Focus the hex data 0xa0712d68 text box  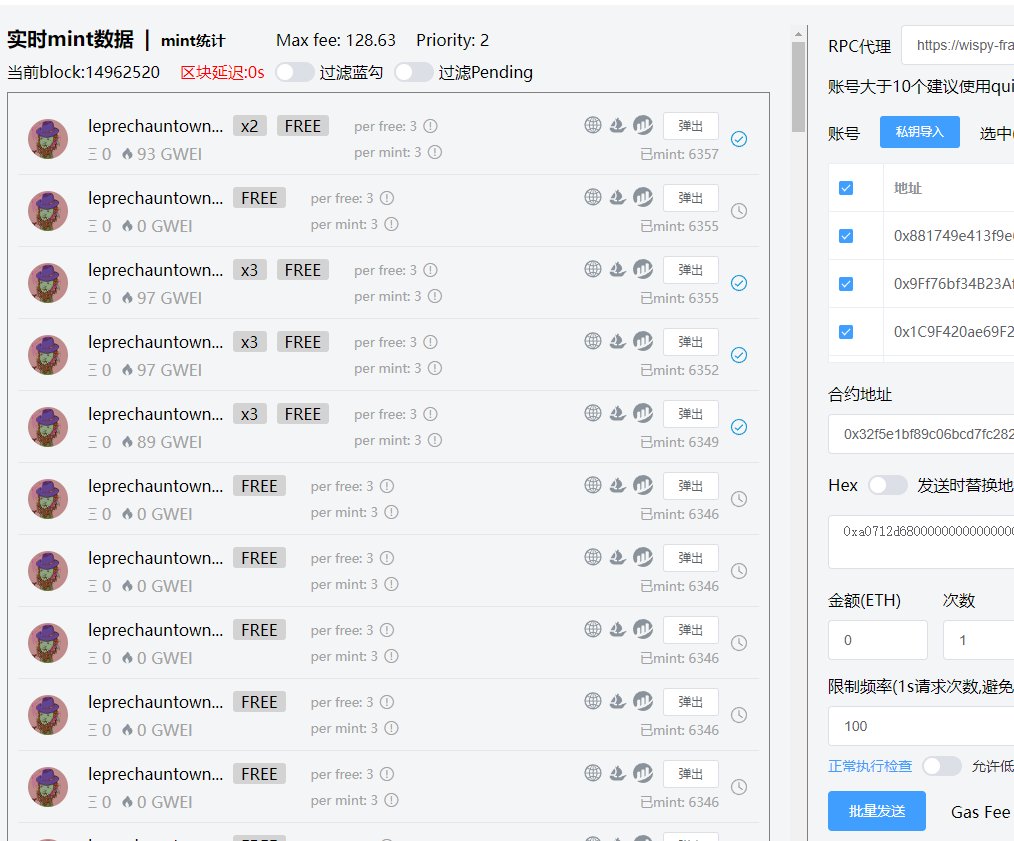click(x=922, y=542)
